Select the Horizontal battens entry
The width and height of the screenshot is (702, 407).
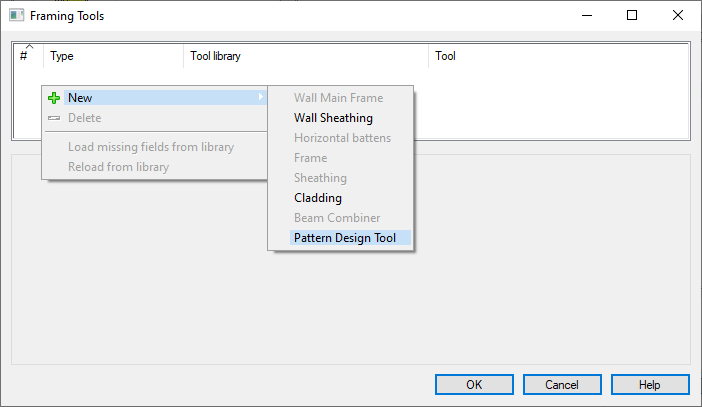point(342,138)
